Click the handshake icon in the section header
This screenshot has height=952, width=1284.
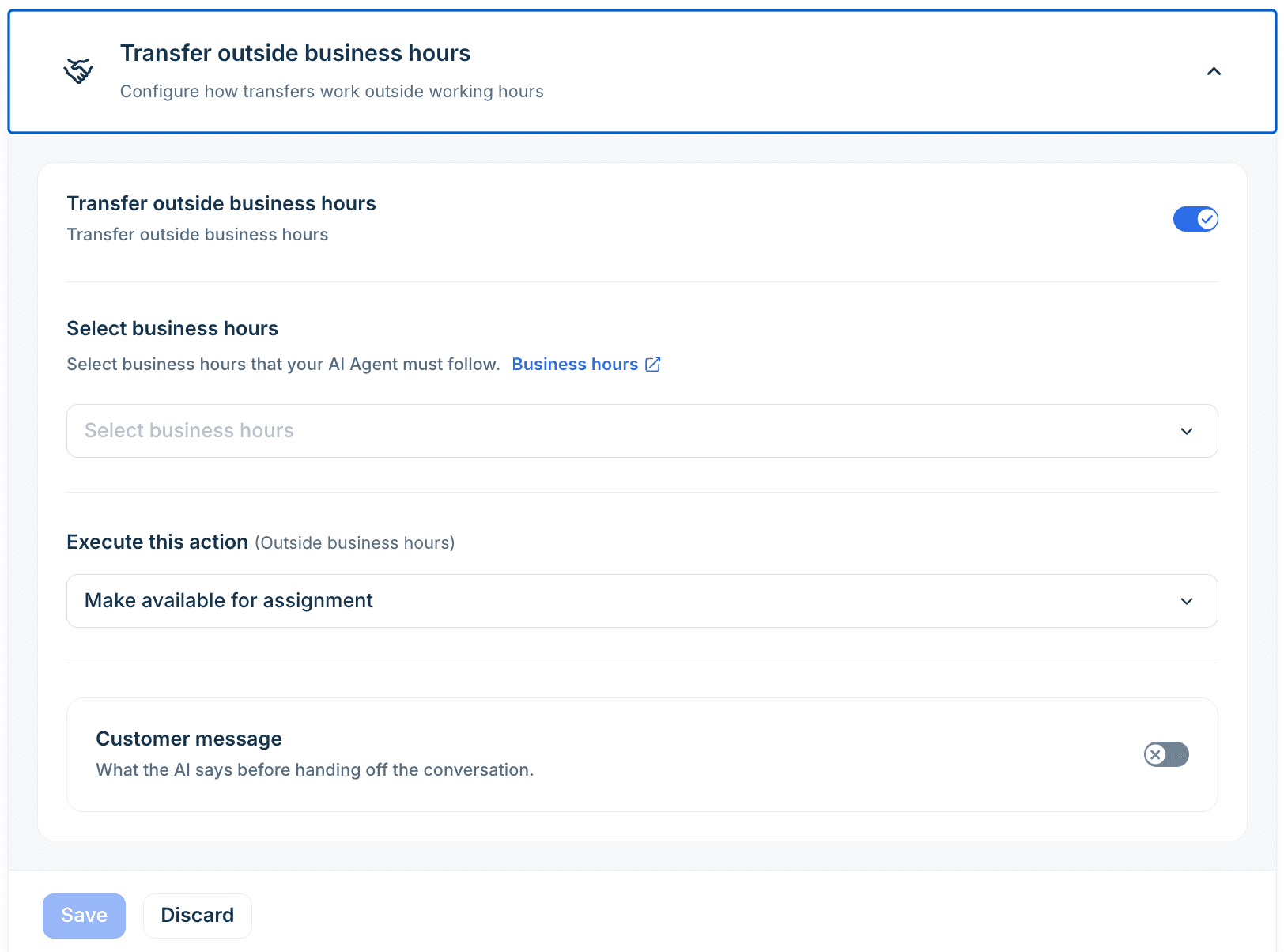click(78, 71)
